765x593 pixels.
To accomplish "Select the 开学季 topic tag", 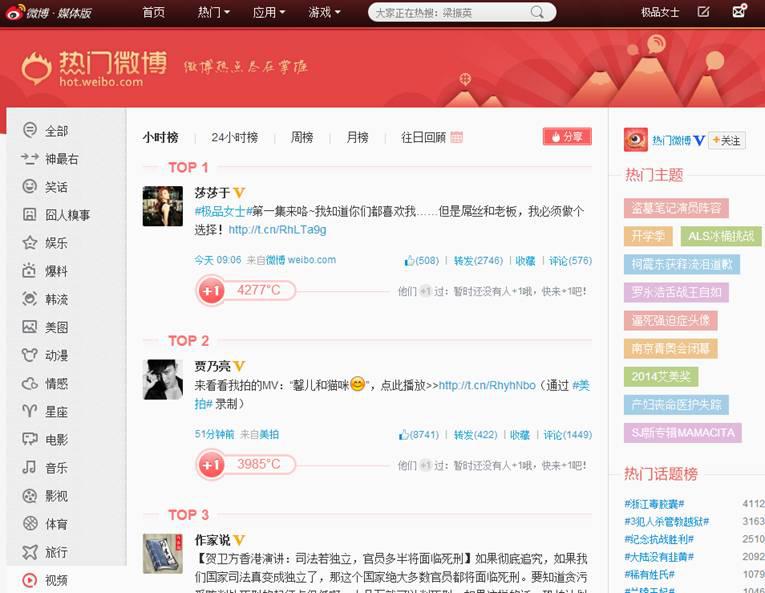I will (648, 236).
